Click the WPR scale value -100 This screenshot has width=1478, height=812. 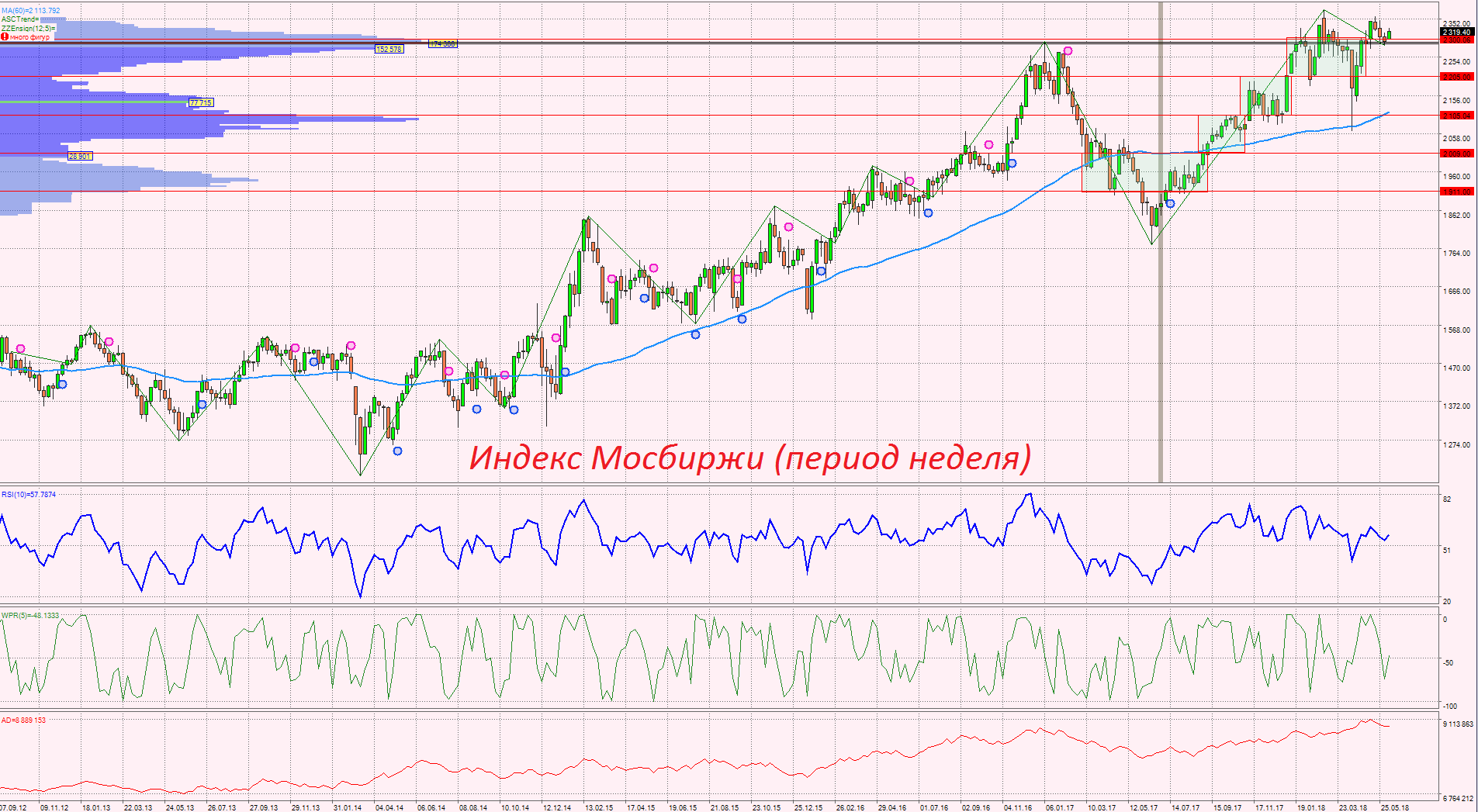[1450, 706]
